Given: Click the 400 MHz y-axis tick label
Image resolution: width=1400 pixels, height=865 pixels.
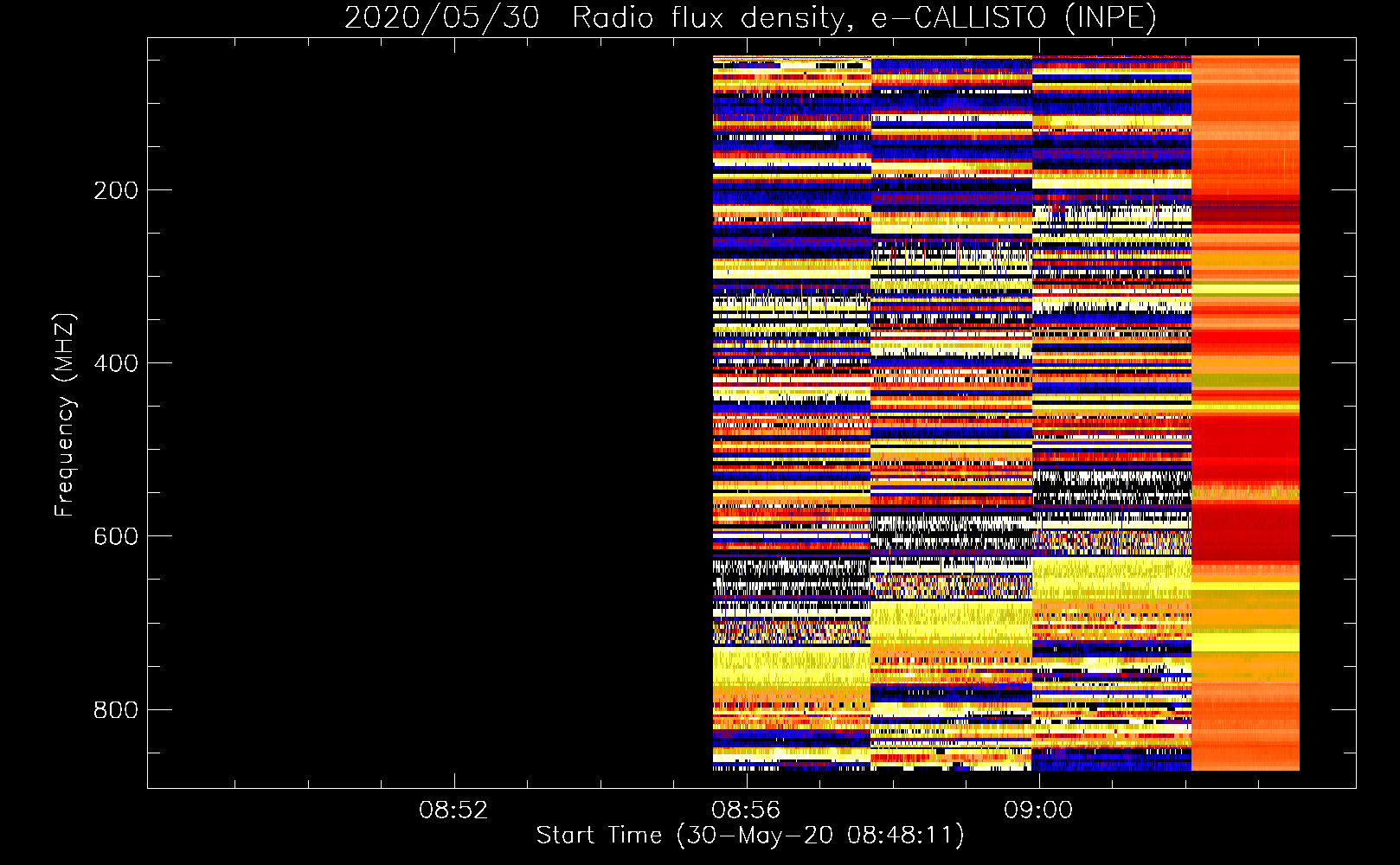Looking at the screenshot, I should (115, 363).
